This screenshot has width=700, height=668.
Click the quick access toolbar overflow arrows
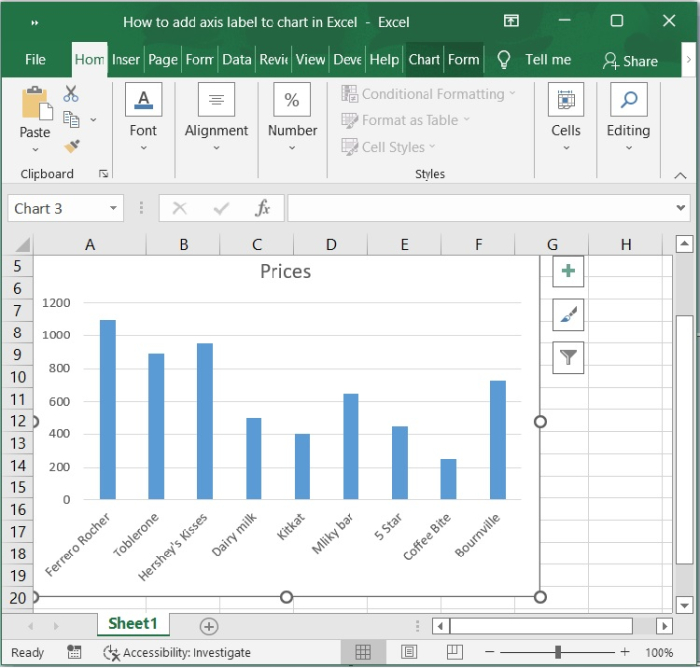coord(34,23)
